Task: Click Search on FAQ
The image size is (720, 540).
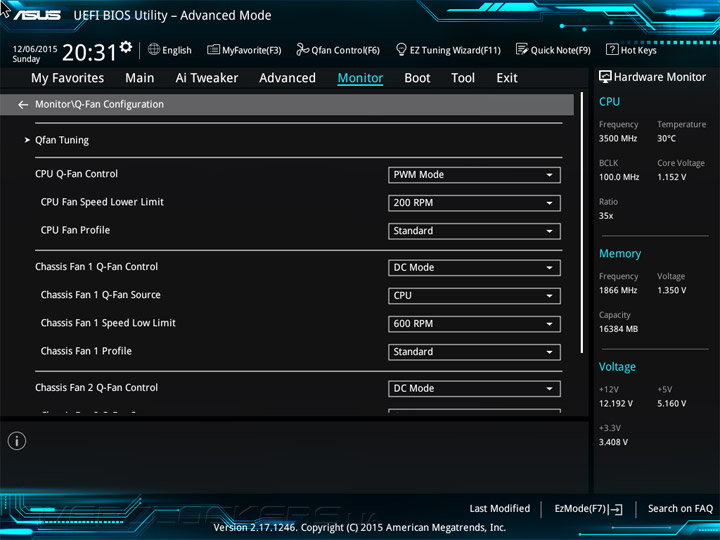Action: pos(680,508)
